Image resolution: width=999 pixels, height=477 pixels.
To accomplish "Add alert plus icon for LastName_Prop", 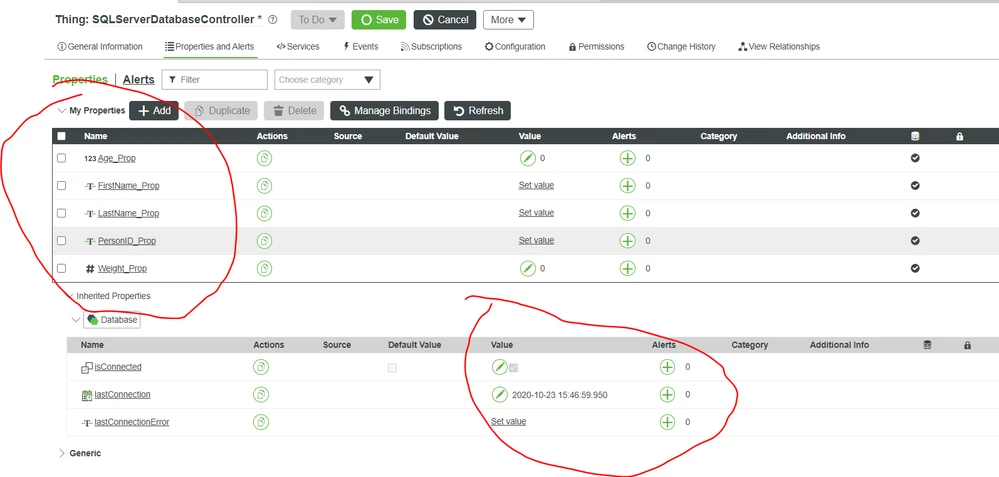I will tap(628, 213).
